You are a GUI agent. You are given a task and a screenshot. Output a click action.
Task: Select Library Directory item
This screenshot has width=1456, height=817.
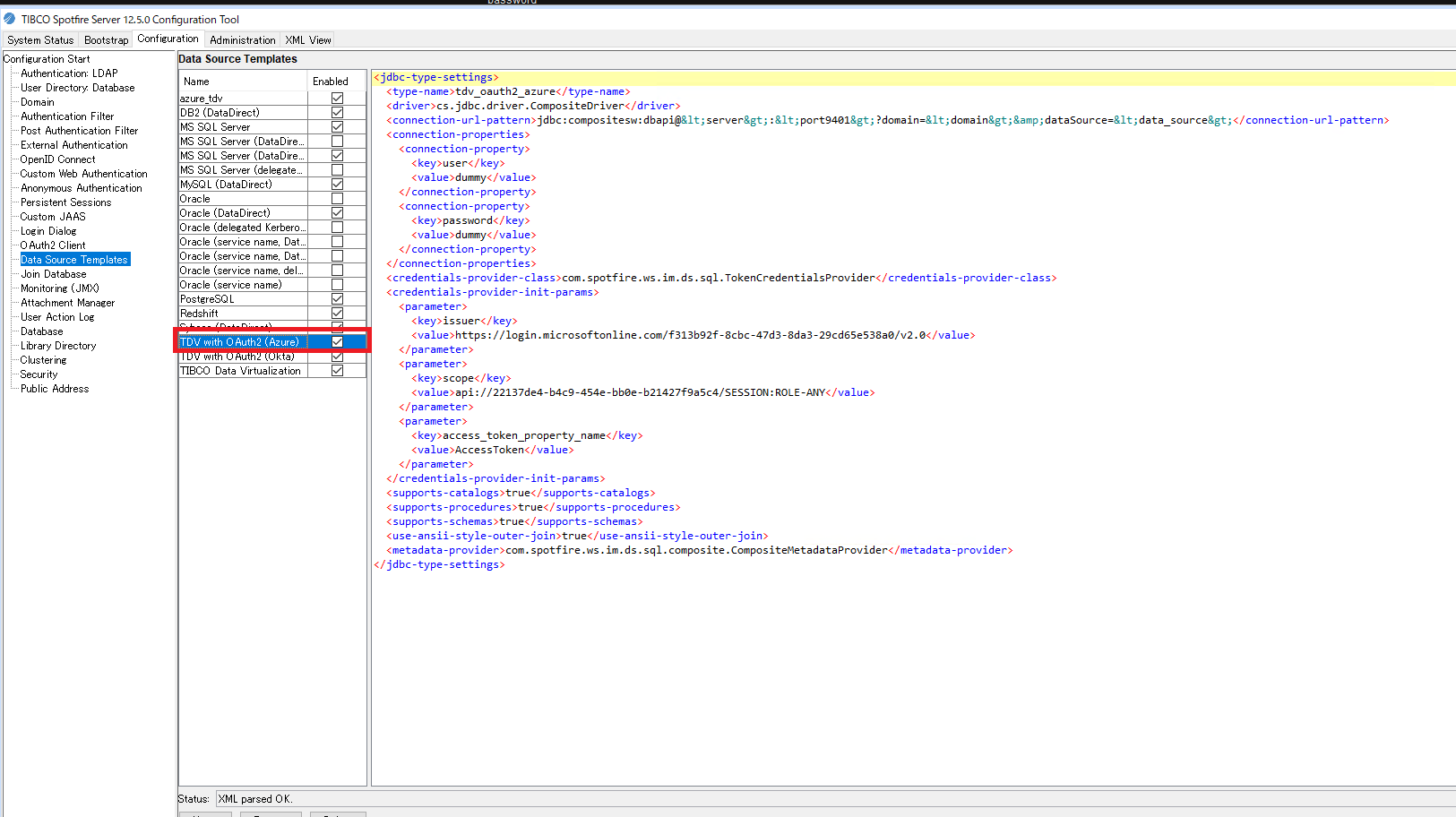coord(58,346)
